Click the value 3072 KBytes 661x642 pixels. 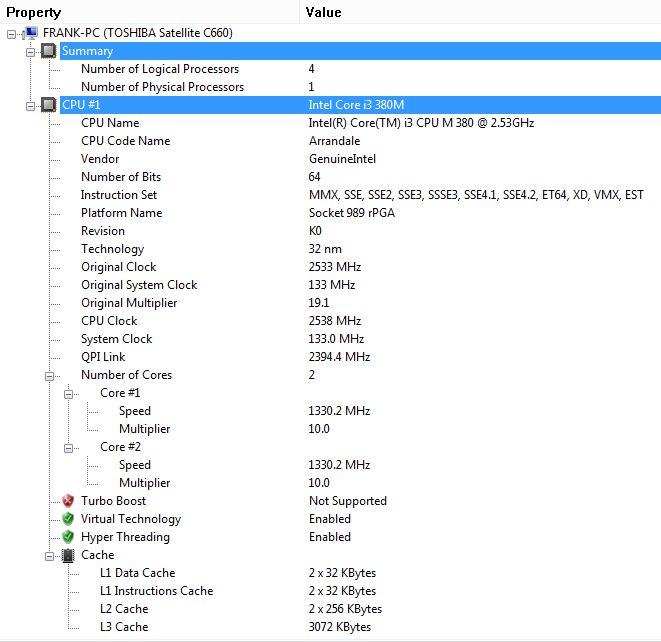[340, 627]
